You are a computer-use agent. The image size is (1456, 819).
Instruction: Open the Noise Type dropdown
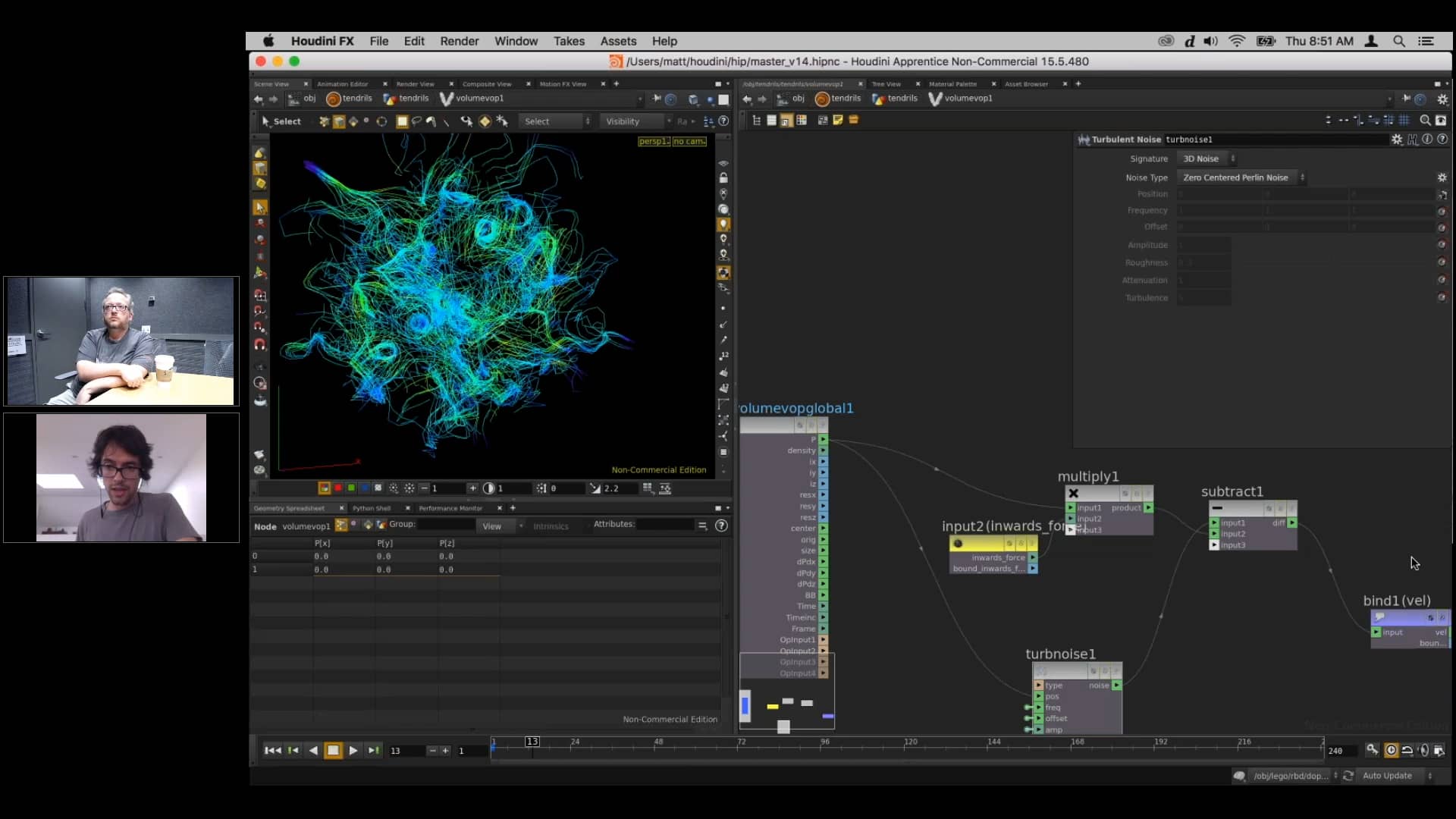coord(1241,177)
